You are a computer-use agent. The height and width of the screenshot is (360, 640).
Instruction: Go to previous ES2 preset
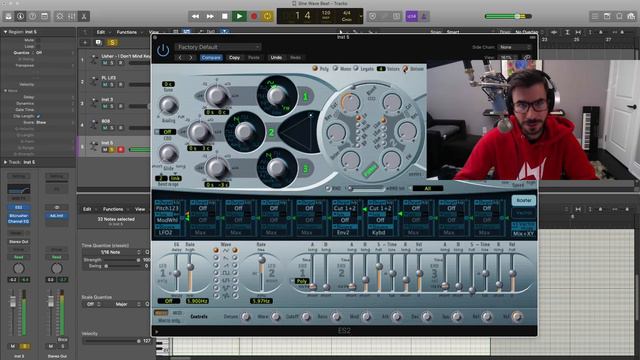pyautogui.click(x=180, y=58)
